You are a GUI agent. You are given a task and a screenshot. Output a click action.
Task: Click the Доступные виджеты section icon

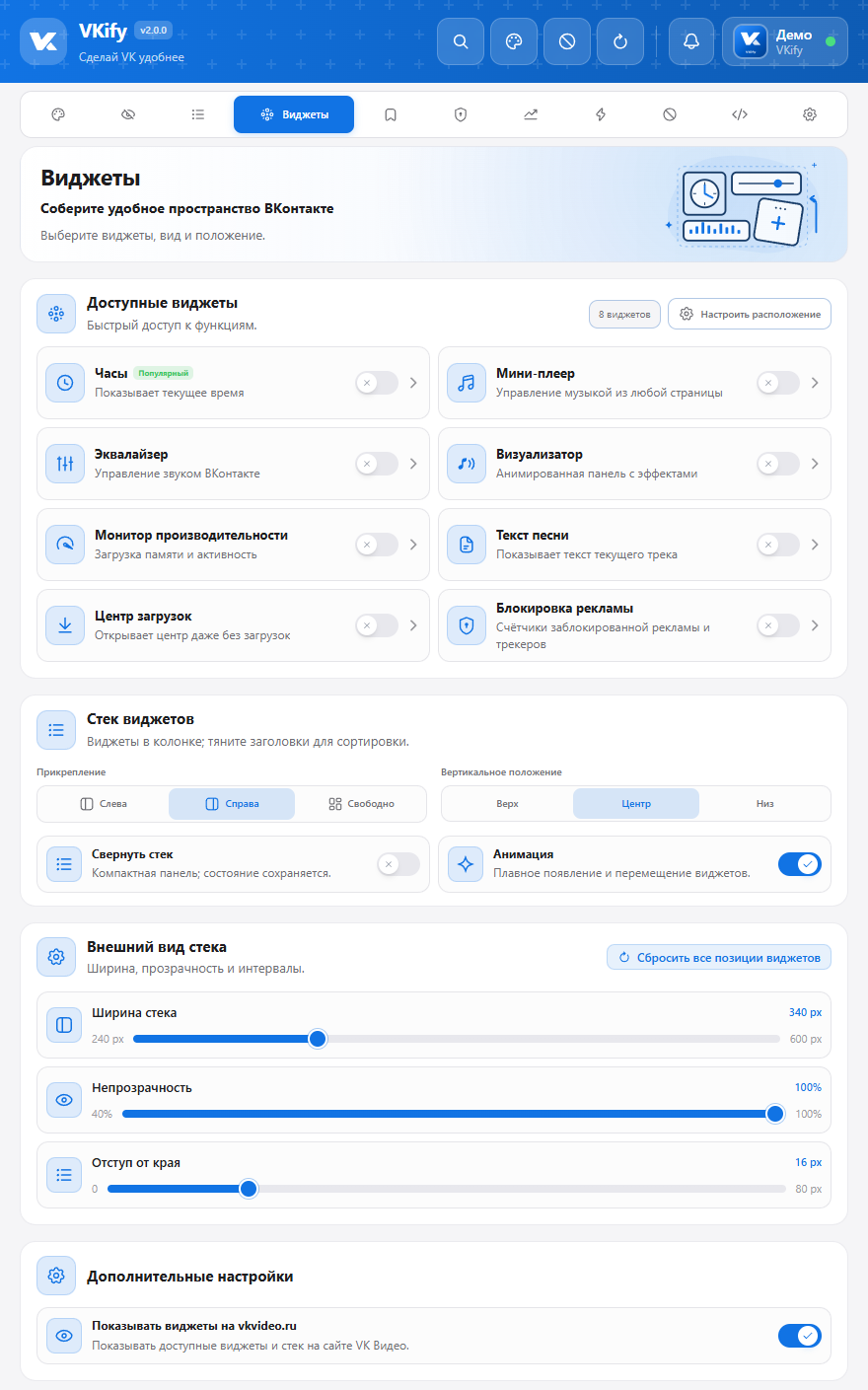click(56, 314)
